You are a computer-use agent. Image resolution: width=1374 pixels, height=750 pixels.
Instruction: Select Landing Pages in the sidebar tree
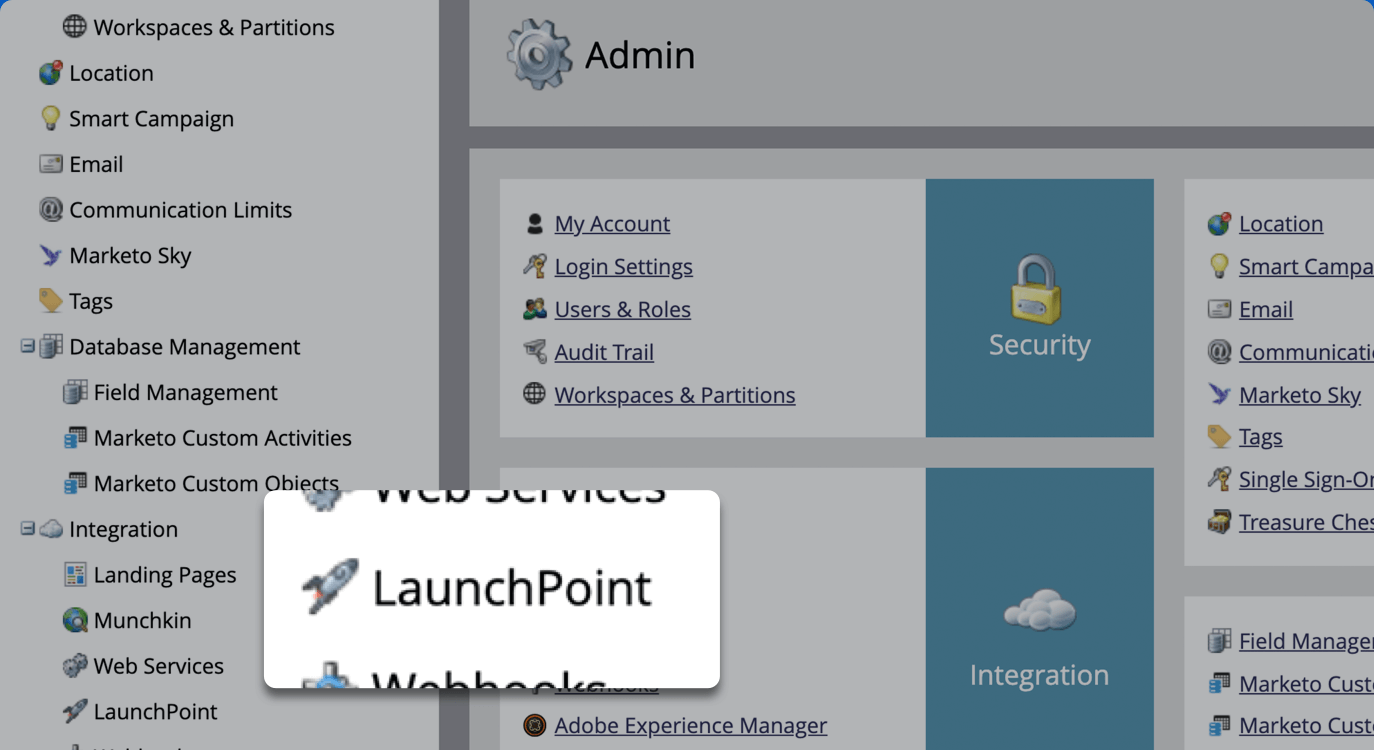(x=165, y=575)
